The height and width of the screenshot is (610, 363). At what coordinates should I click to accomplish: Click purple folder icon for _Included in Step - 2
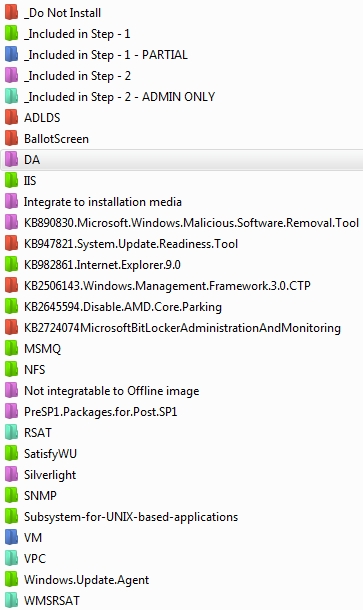11,76
